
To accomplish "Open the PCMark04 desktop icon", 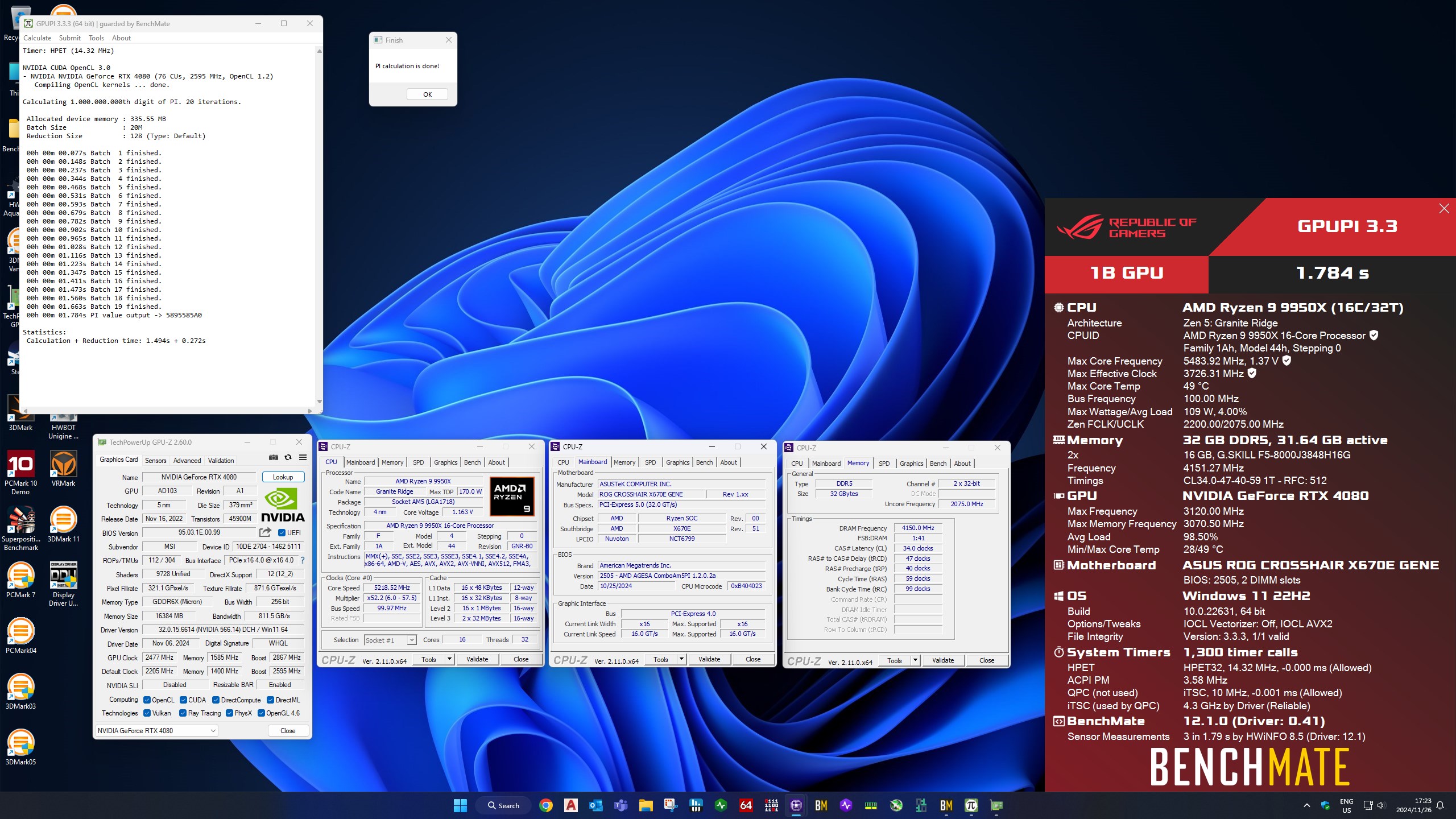I will [20, 636].
